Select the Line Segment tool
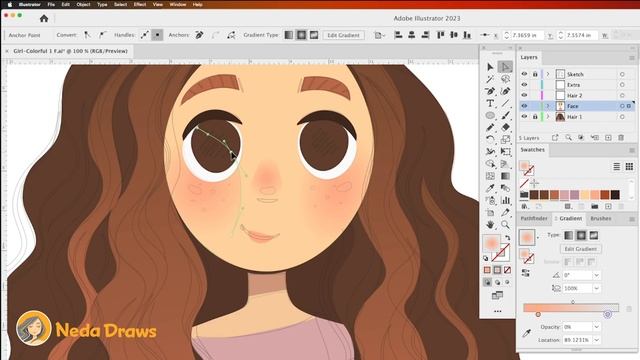Screen dimensions: 640x360 (x=505, y=103)
